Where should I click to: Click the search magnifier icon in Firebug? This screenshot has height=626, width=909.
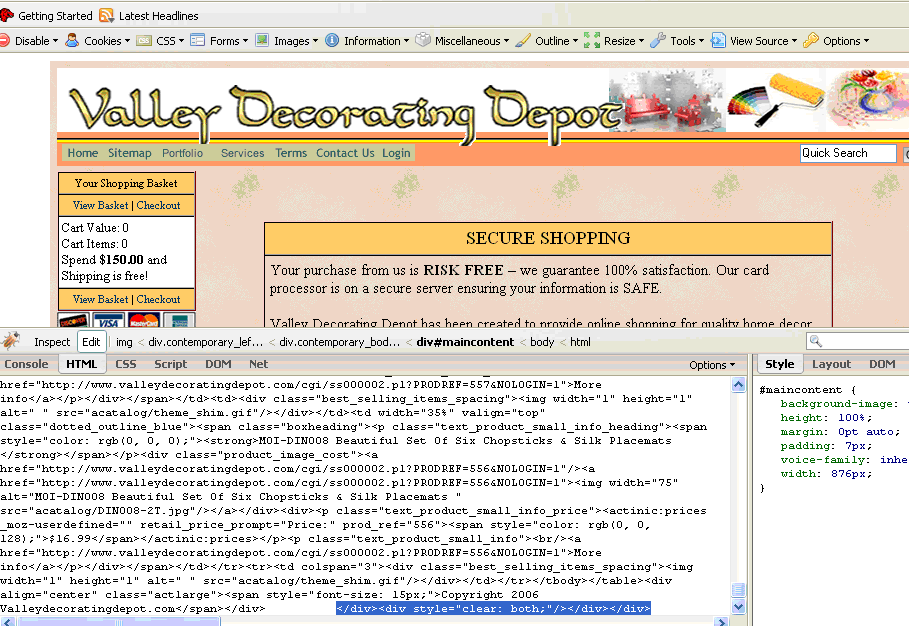tap(817, 342)
